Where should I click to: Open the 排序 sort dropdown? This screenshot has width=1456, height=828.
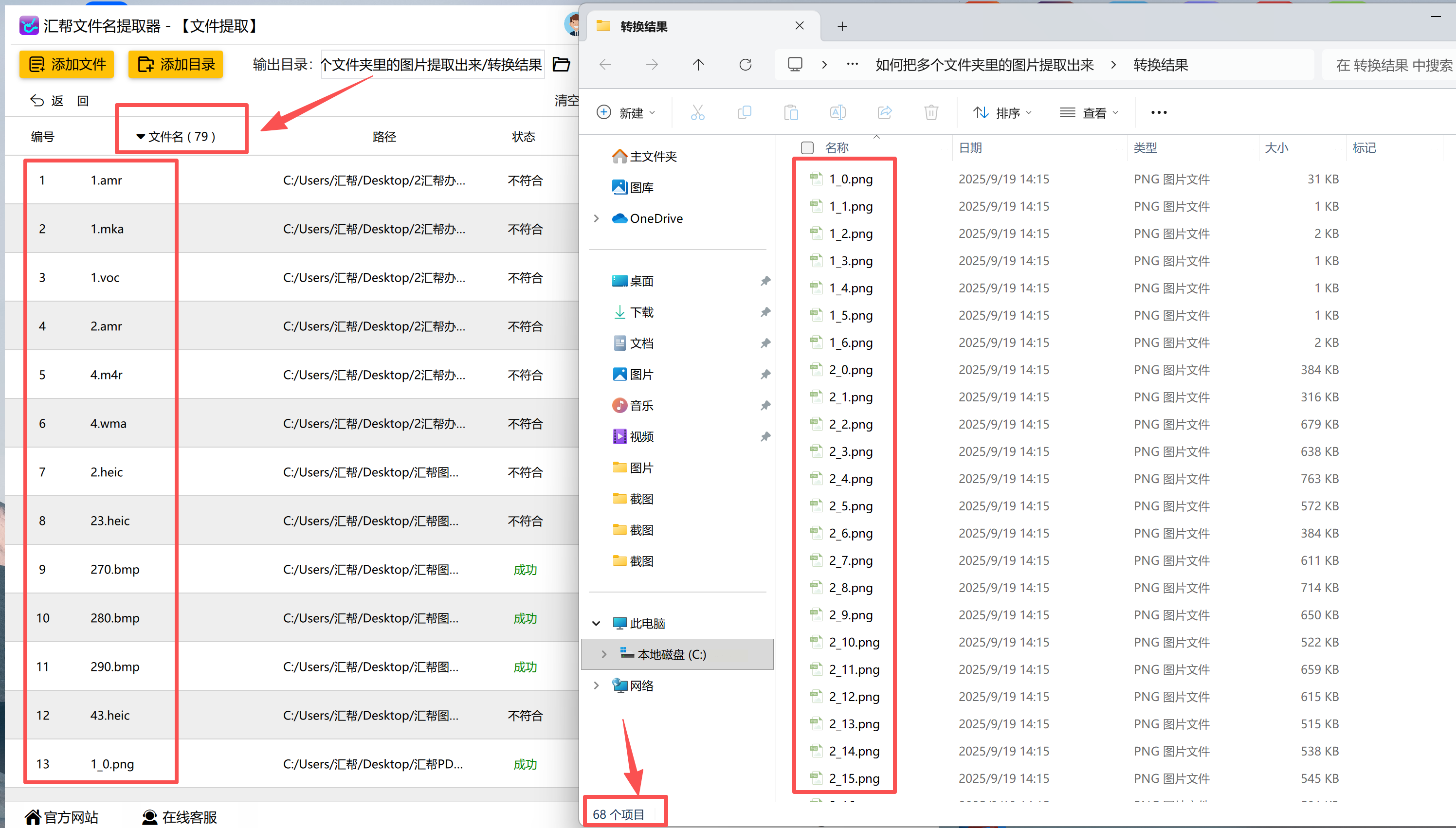pyautogui.click(x=1002, y=112)
